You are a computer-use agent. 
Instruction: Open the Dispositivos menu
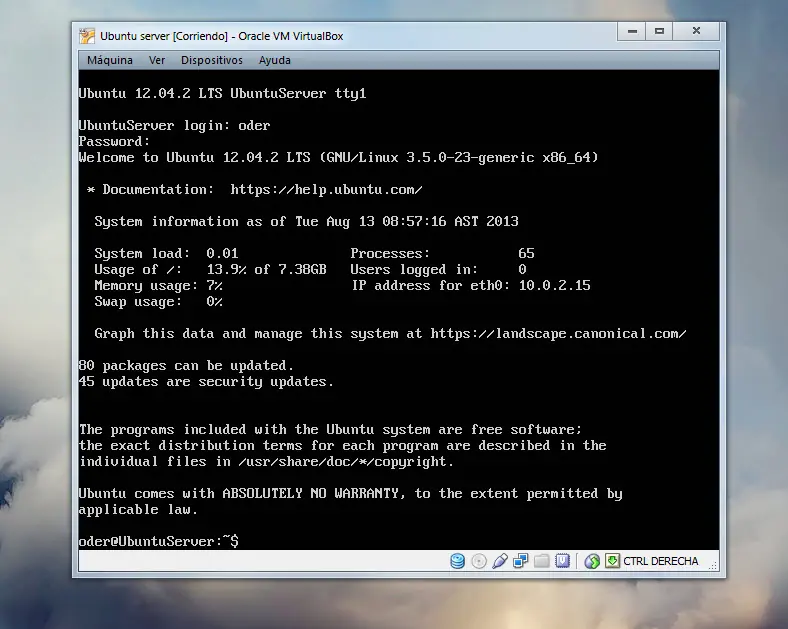pyautogui.click(x=212, y=60)
